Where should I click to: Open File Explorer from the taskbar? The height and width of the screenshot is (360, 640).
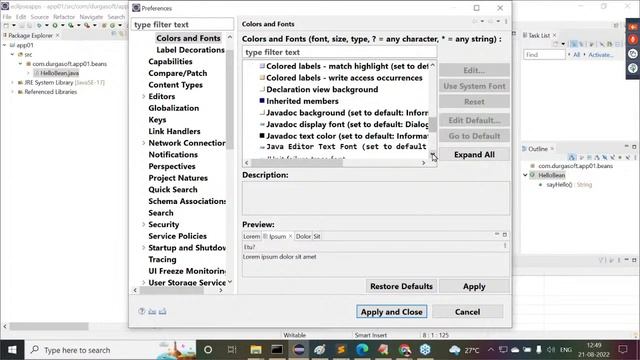click(x=256, y=350)
